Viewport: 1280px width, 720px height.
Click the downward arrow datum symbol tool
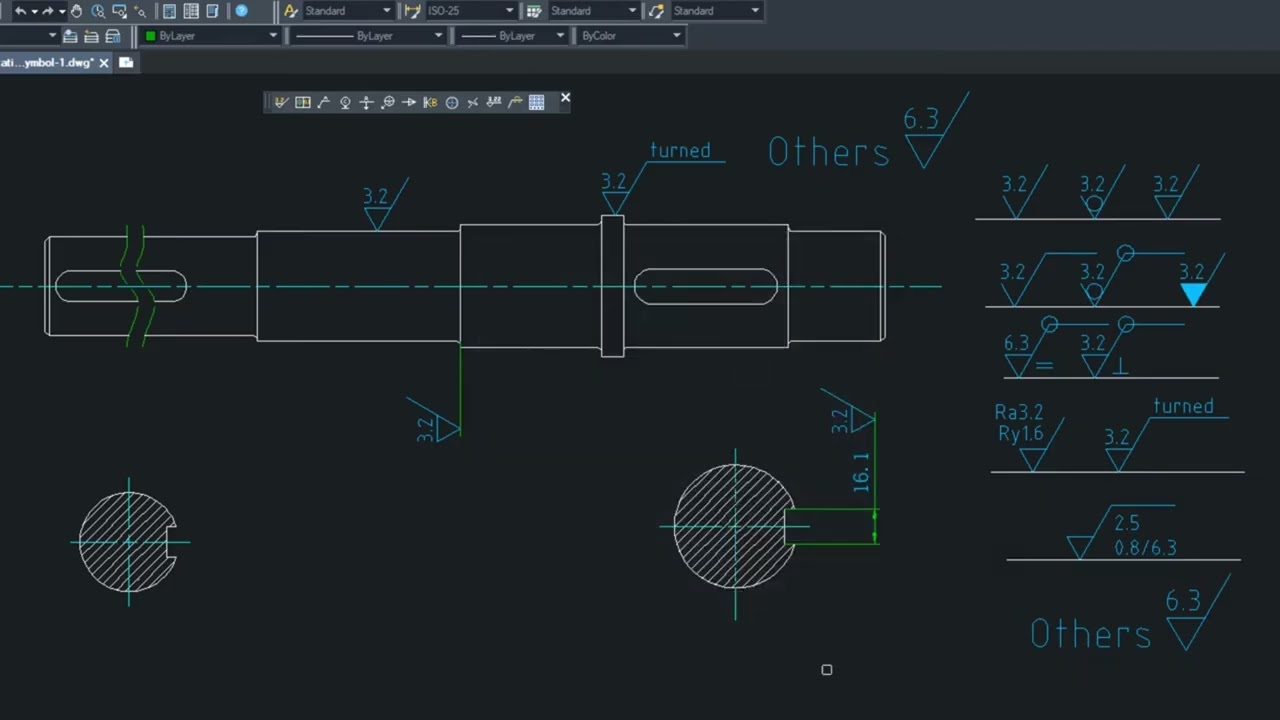366,102
